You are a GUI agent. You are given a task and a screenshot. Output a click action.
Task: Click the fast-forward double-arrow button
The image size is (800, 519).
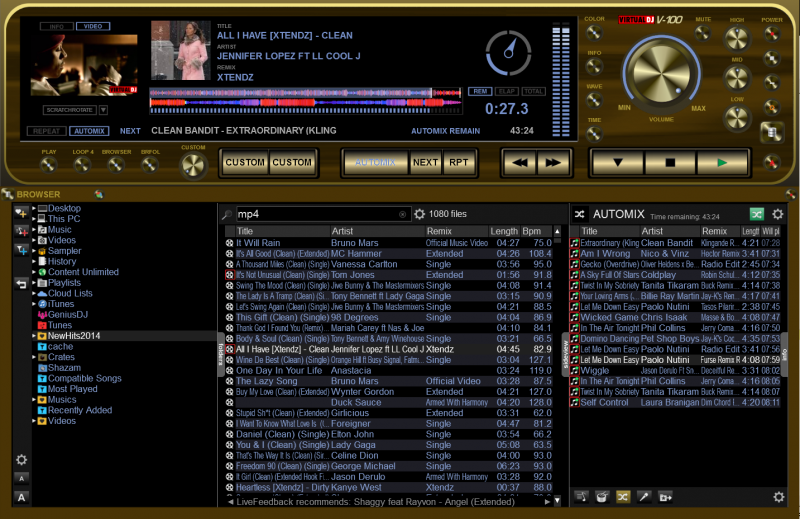pyautogui.click(x=553, y=163)
